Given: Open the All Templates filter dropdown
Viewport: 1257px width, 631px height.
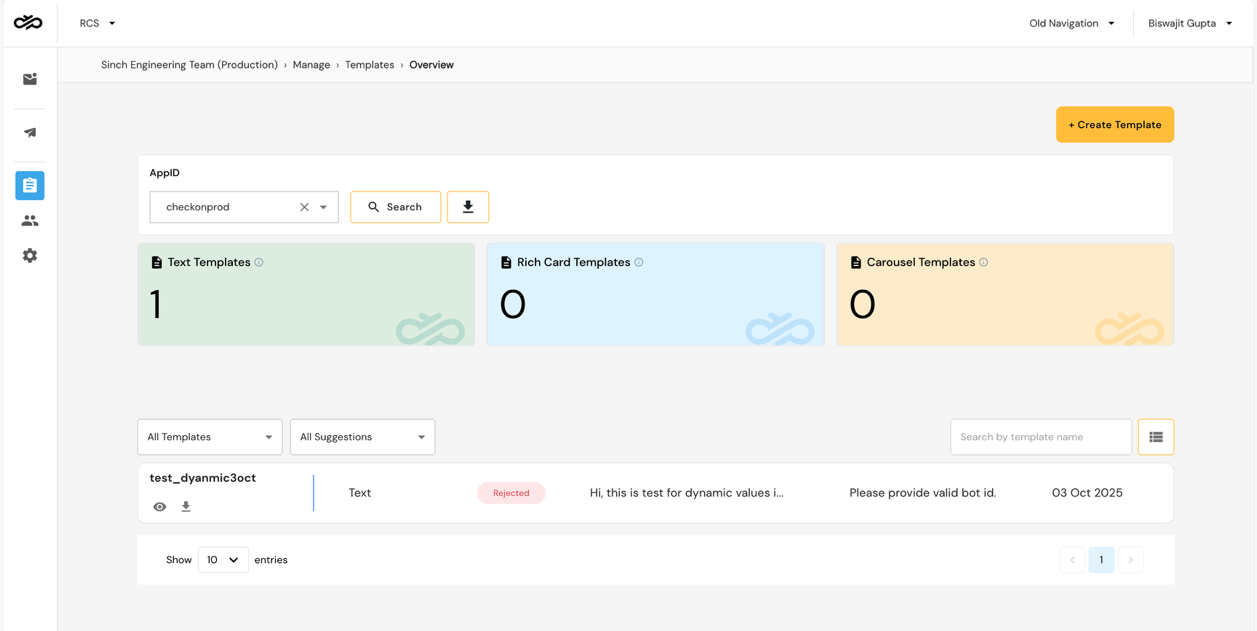Looking at the screenshot, I should pos(210,437).
